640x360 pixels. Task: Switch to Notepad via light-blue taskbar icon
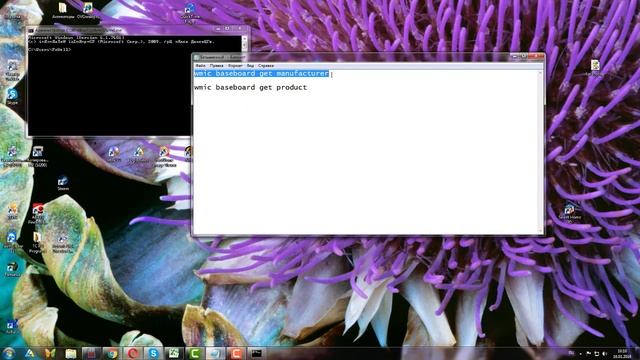point(215,353)
